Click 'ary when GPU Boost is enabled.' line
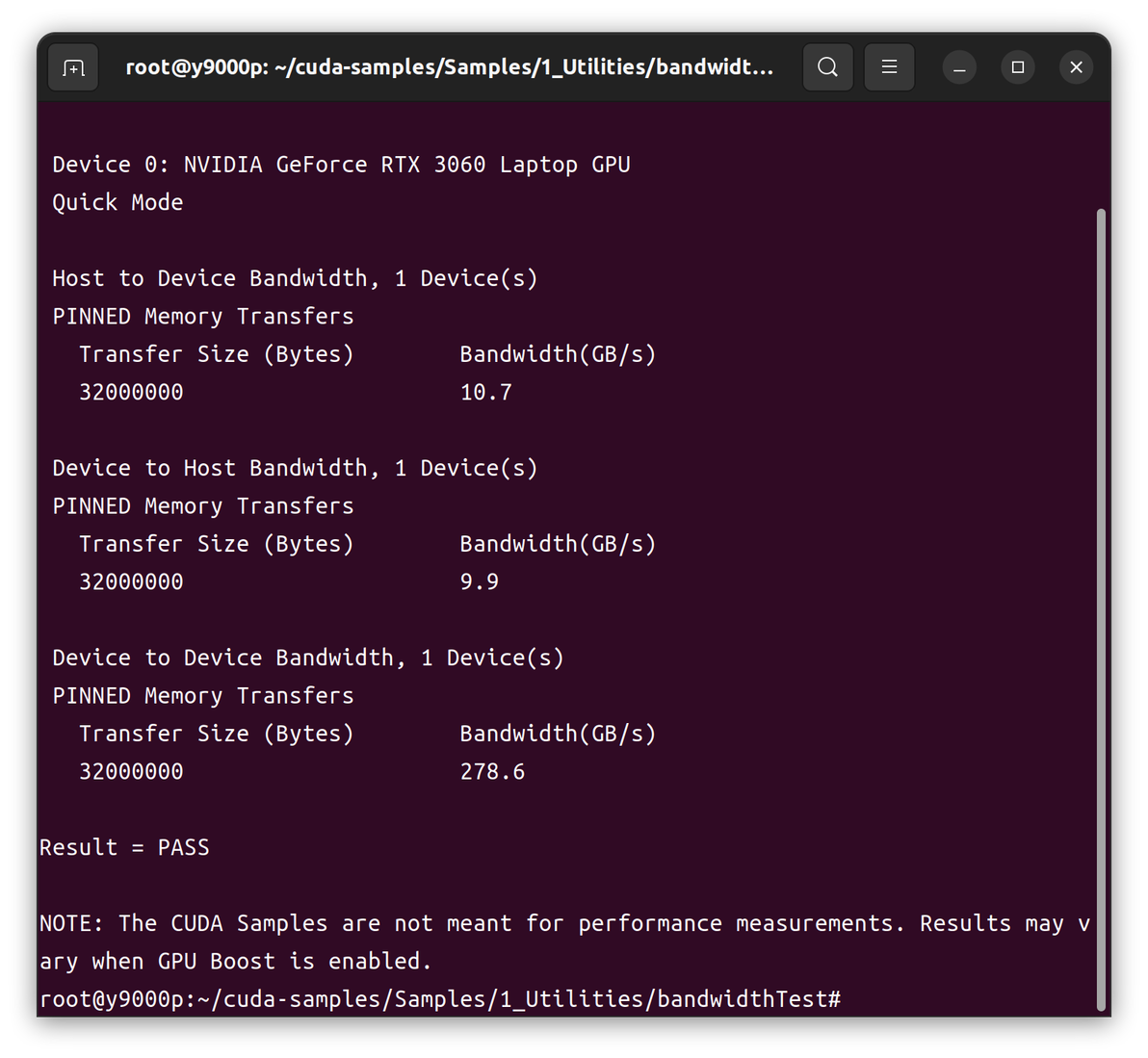The height and width of the screenshot is (1058, 1148). point(236,962)
